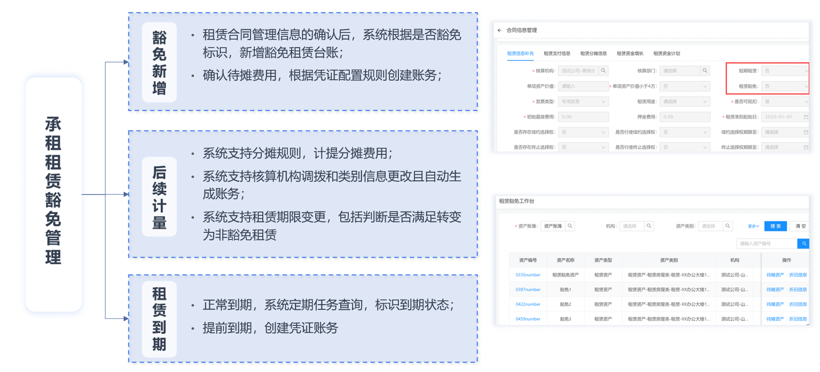Click the search icon in the 机构 filter
The height and width of the screenshot is (372, 820).
(648, 226)
